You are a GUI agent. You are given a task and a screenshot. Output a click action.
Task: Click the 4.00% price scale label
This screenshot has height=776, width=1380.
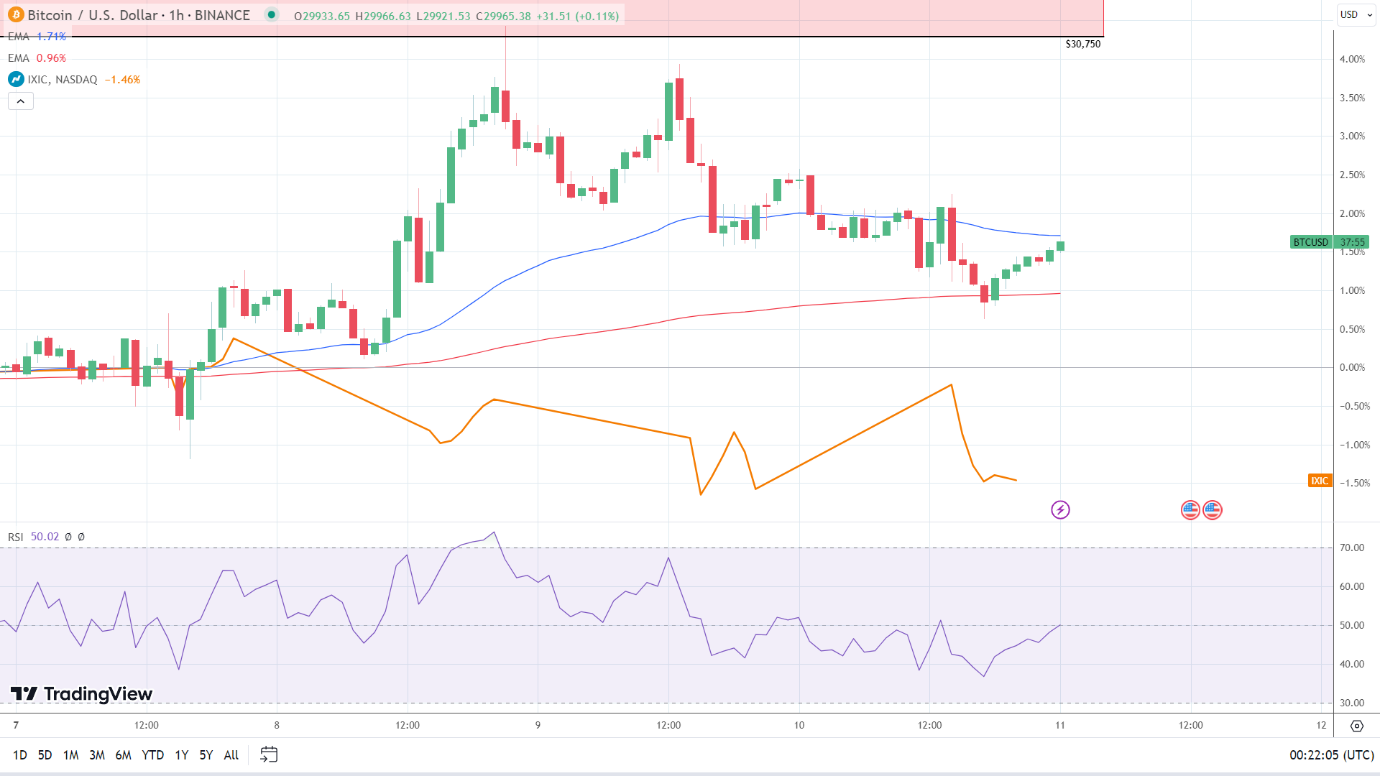[1352, 59]
